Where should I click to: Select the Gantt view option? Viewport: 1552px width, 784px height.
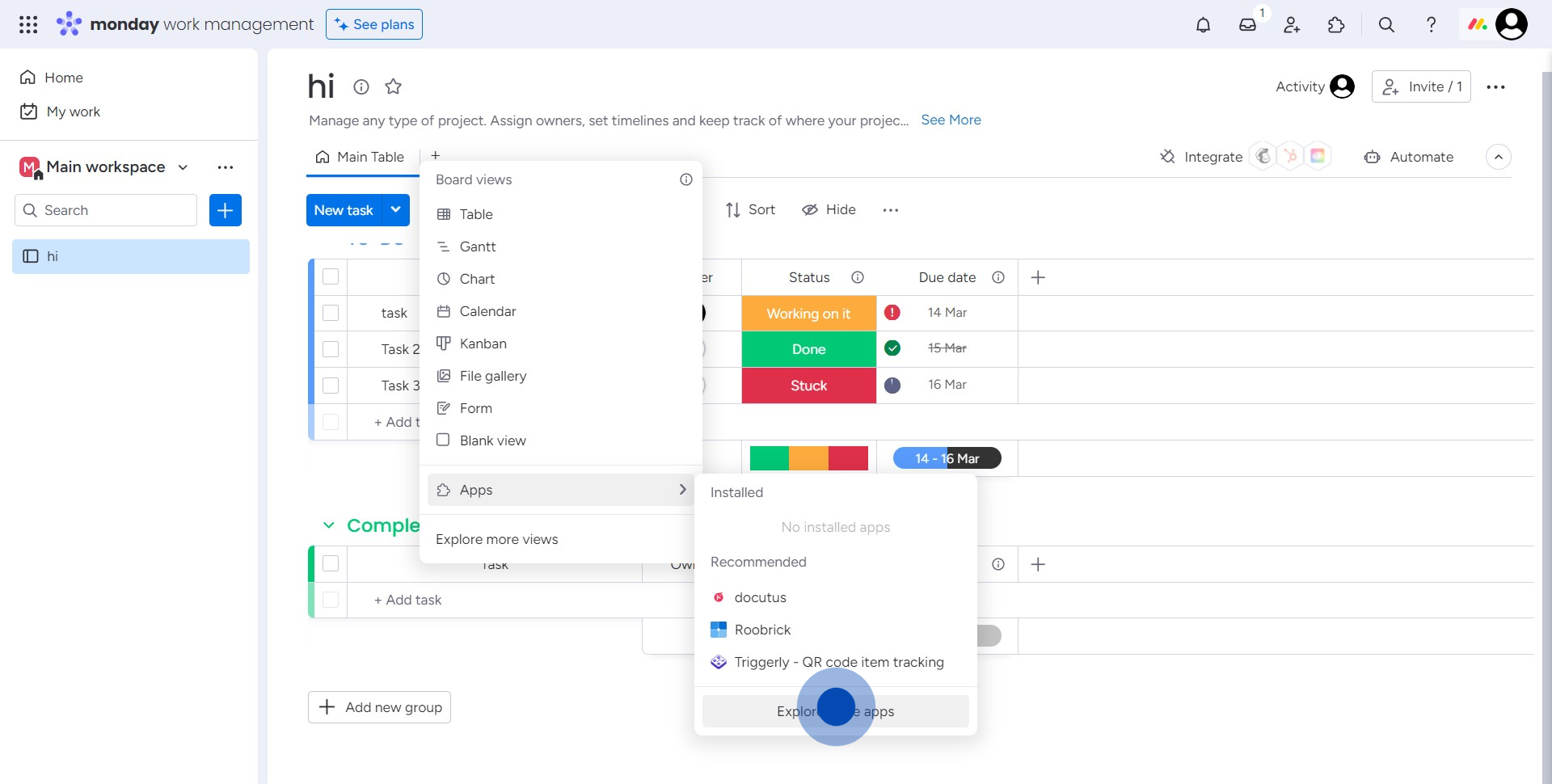click(477, 247)
